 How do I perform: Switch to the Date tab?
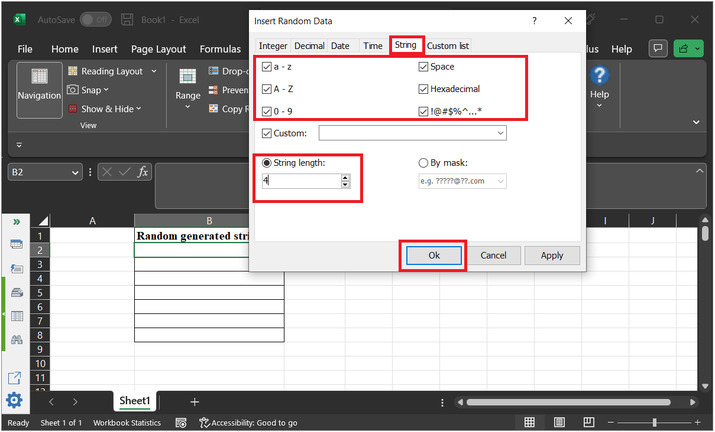pyautogui.click(x=340, y=46)
